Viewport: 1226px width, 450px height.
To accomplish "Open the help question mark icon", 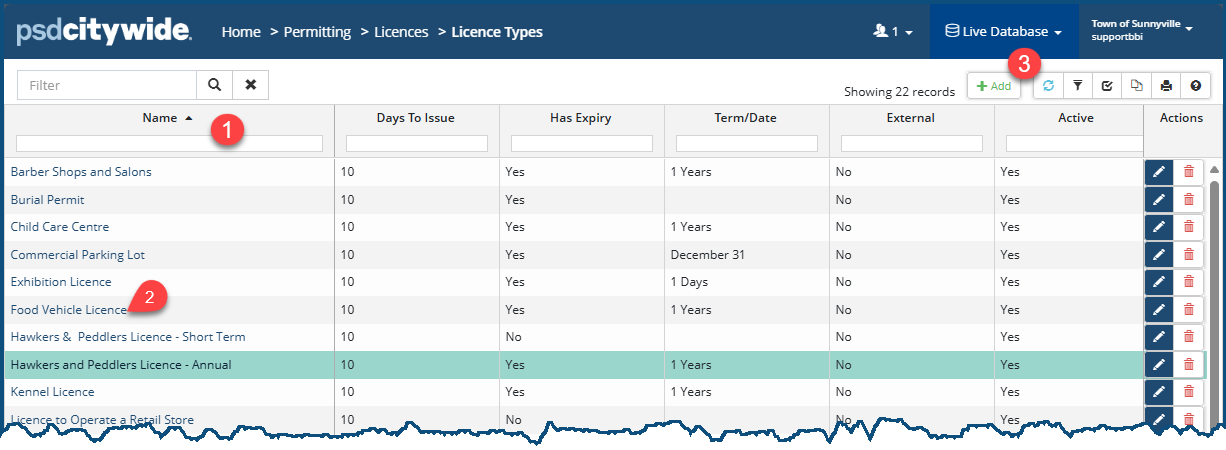I will pos(1195,86).
